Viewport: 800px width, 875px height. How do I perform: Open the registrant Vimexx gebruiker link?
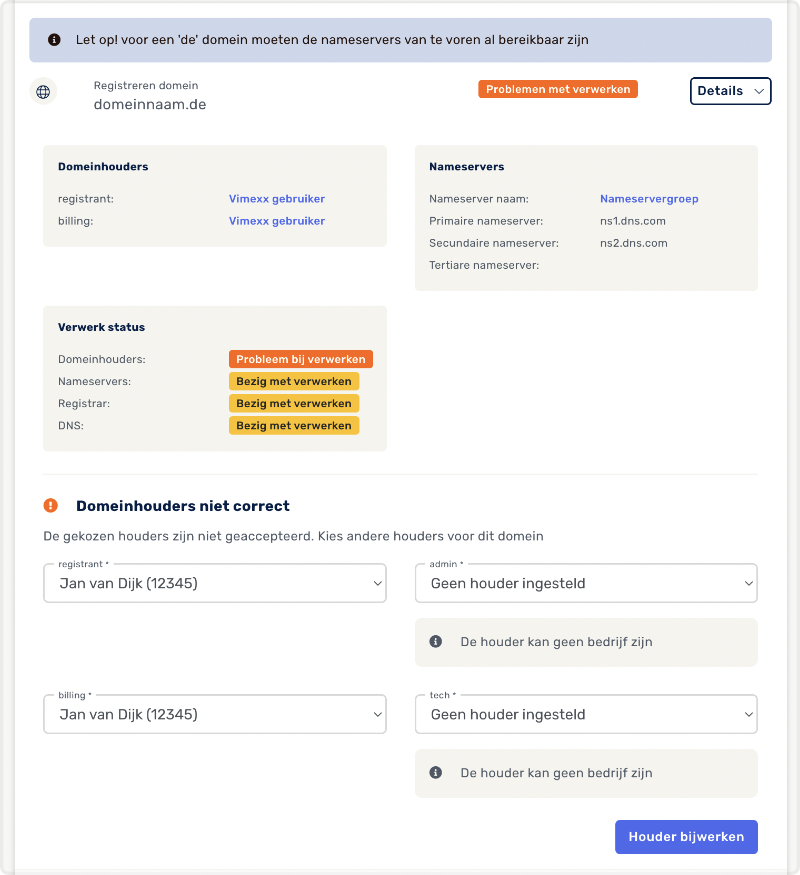(x=277, y=199)
